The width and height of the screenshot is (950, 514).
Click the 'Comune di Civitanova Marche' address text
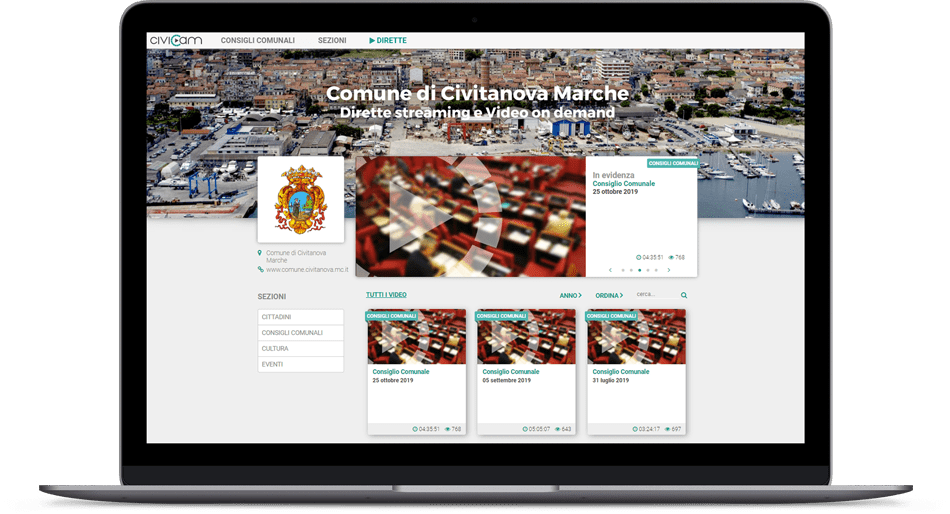click(296, 256)
